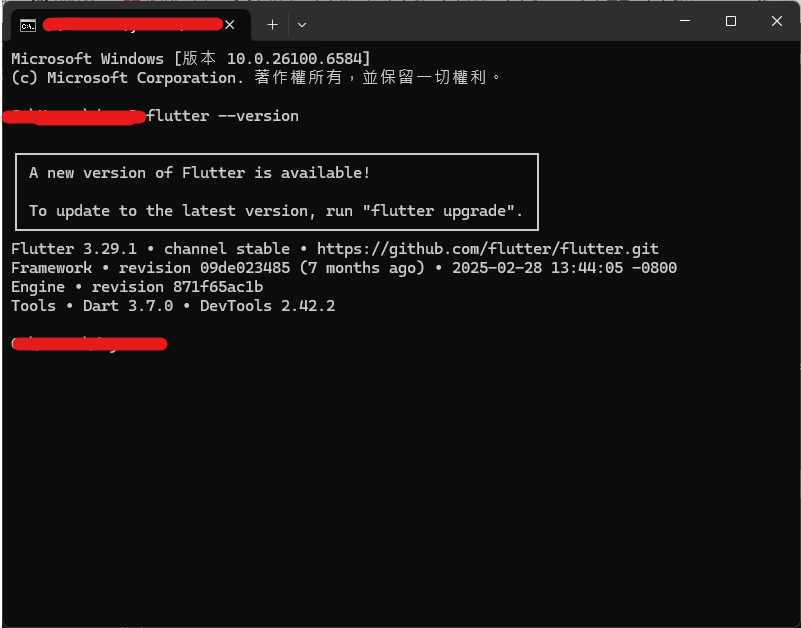Open the github.com/flutter/flutter.git URL

click(488, 249)
